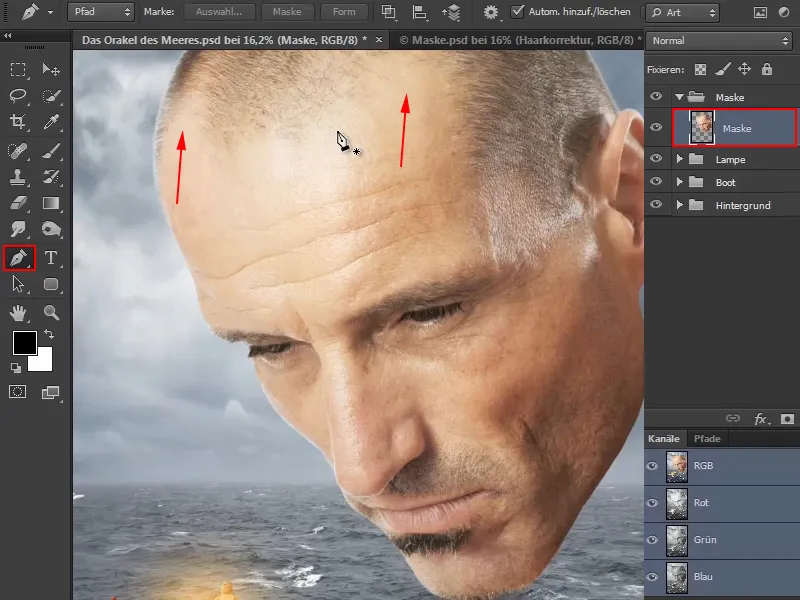The image size is (800, 600).
Task: Select the Crop tool
Action: 18,122
